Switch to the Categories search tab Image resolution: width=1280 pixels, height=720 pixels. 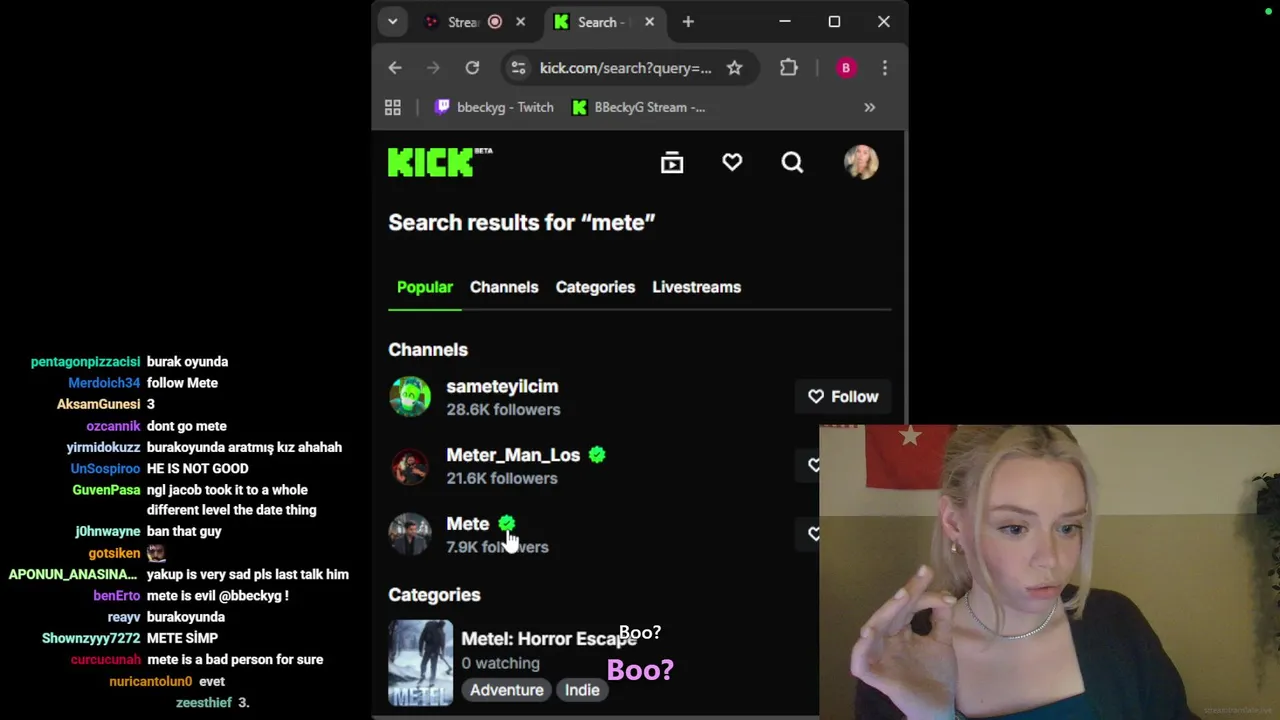coord(595,287)
